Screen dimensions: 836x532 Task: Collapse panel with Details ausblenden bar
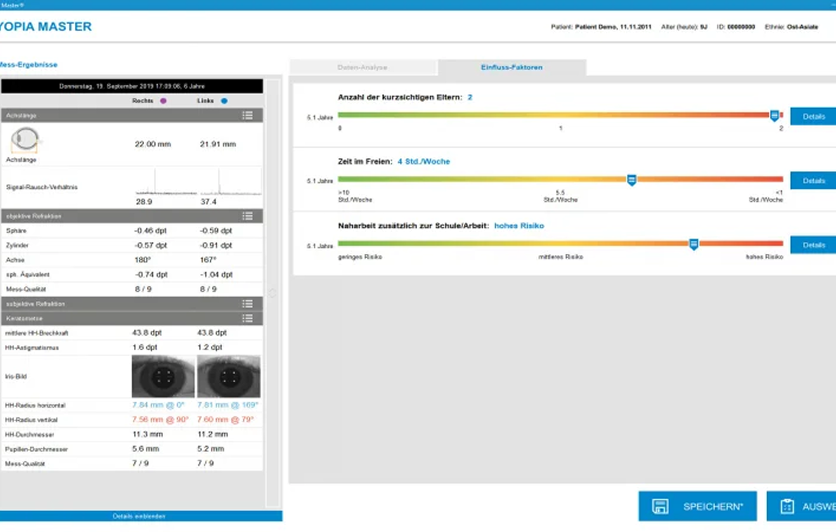pos(141,516)
